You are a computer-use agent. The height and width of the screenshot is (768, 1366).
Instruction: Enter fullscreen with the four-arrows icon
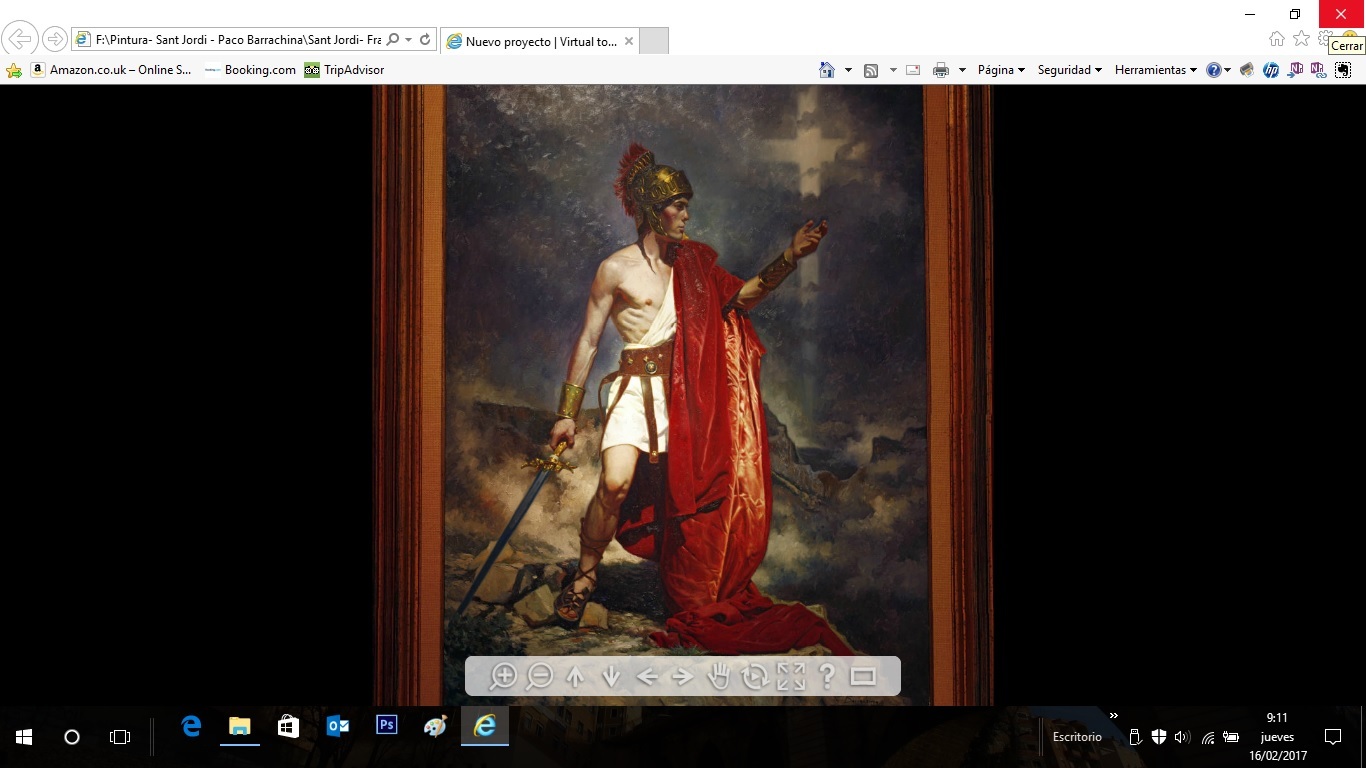pos(791,677)
